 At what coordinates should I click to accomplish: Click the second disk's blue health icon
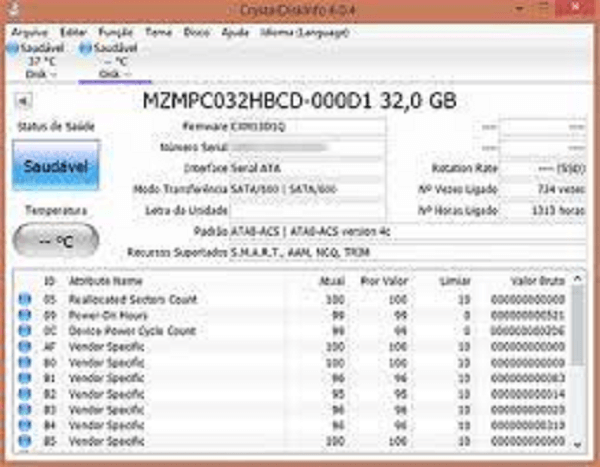pyautogui.click(x=85, y=48)
